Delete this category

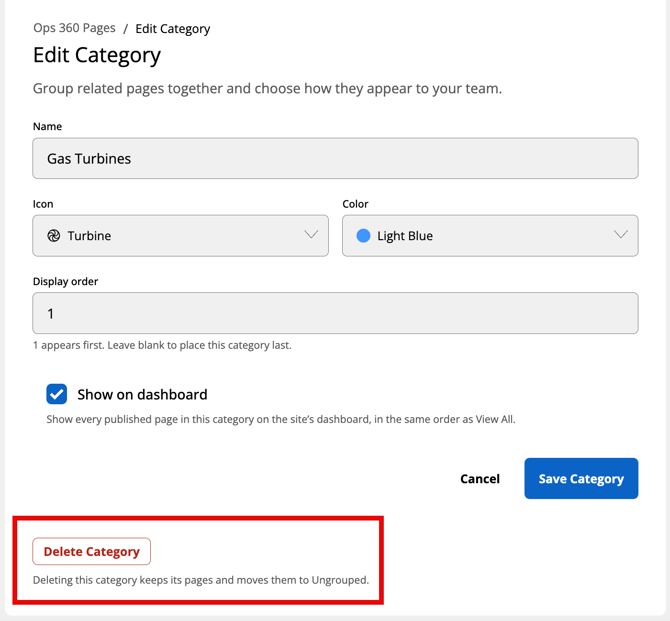point(91,551)
